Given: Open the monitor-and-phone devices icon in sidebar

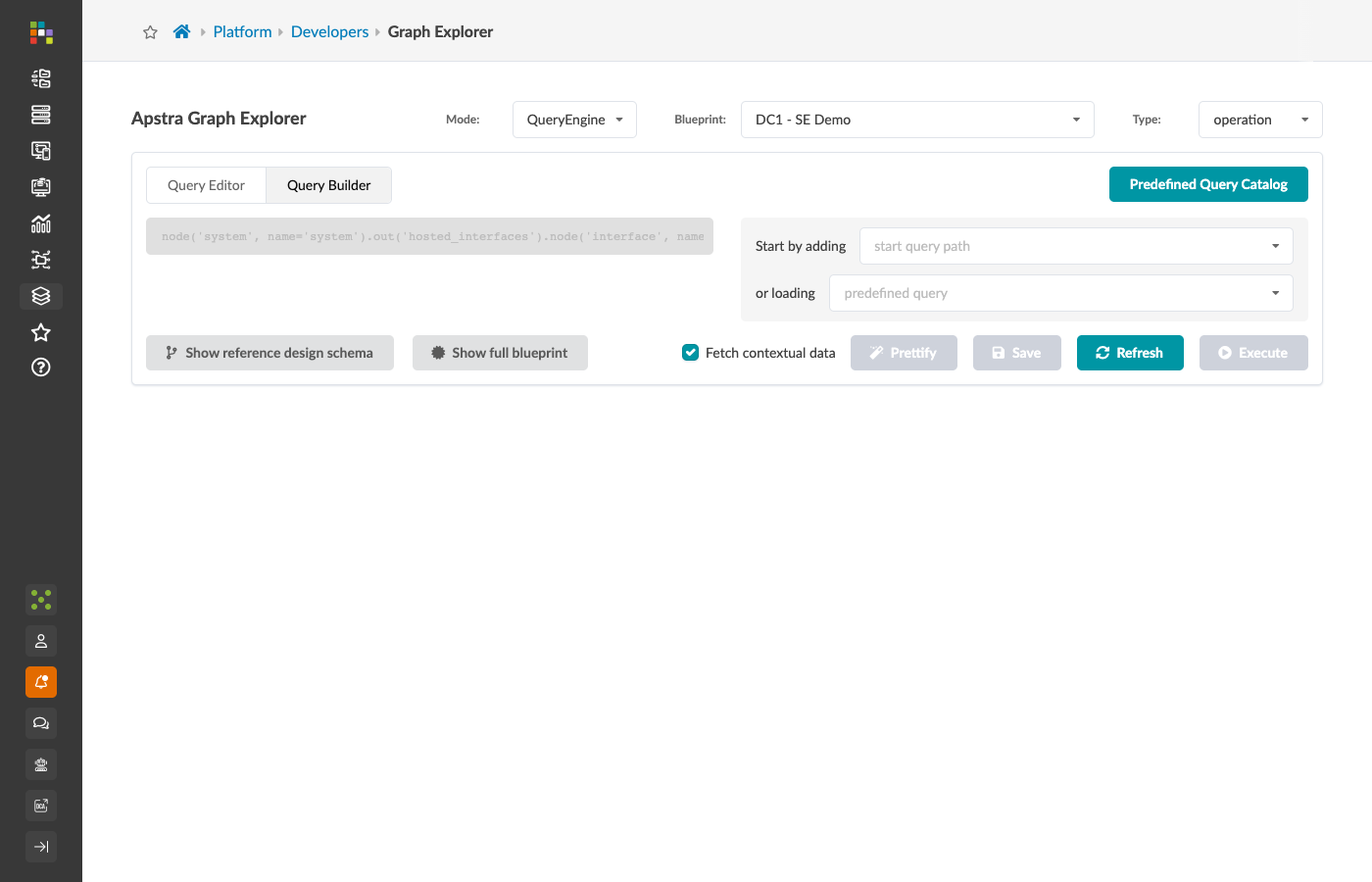Looking at the screenshot, I should [x=41, y=151].
